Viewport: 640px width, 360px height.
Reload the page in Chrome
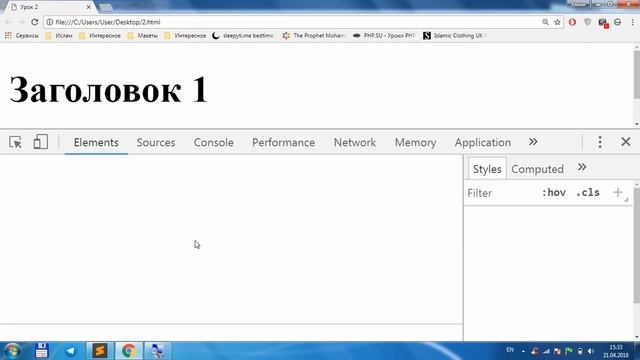pos(35,22)
